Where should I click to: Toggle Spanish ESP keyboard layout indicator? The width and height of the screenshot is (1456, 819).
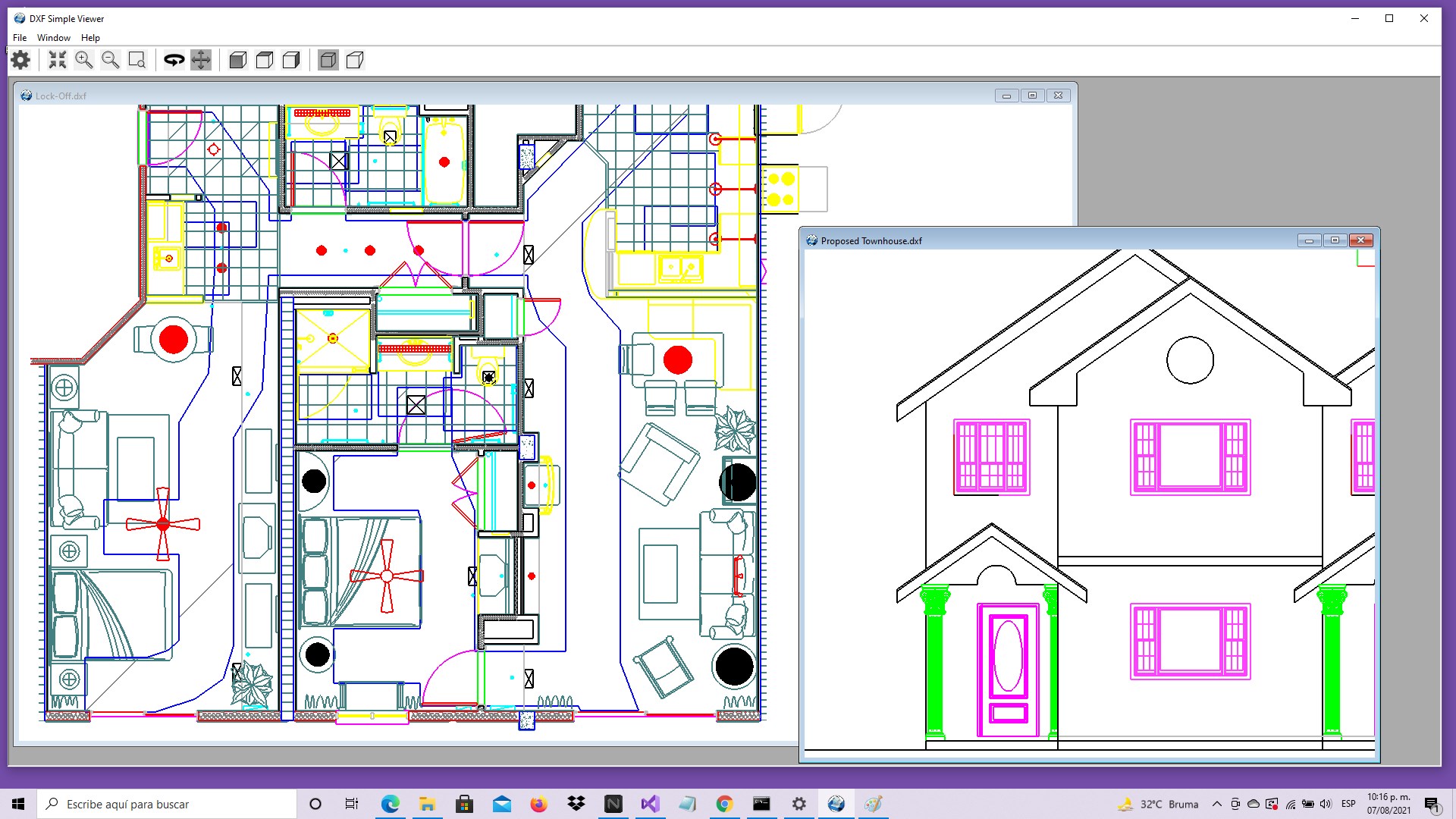(1349, 804)
